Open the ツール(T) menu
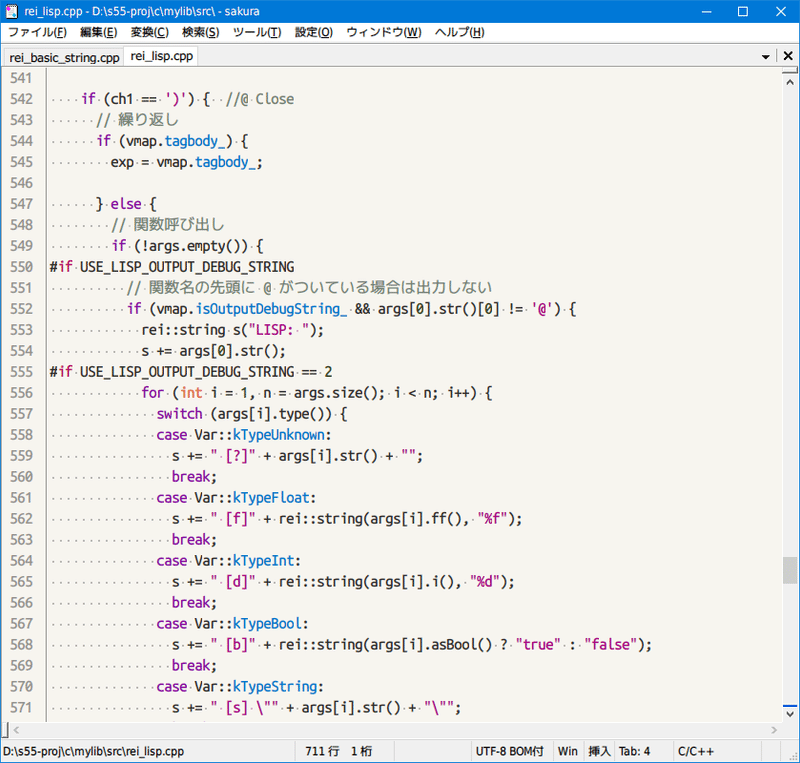The width and height of the screenshot is (800, 763). tap(257, 32)
